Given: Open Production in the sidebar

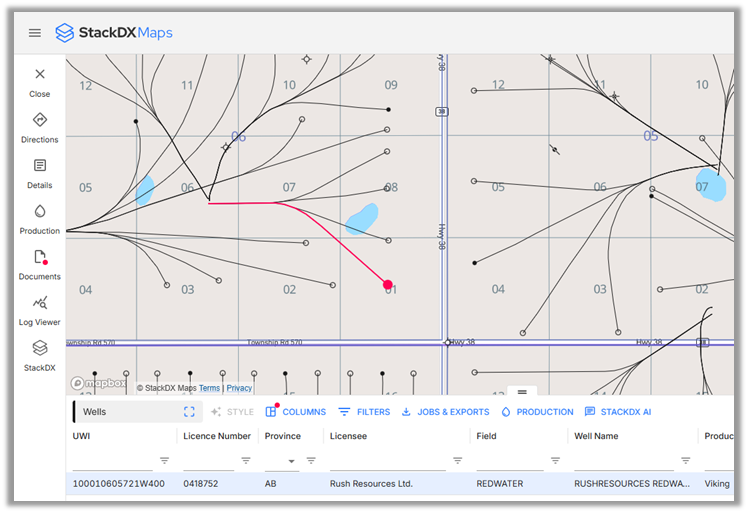Looking at the screenshot, I should coord(40,218).
